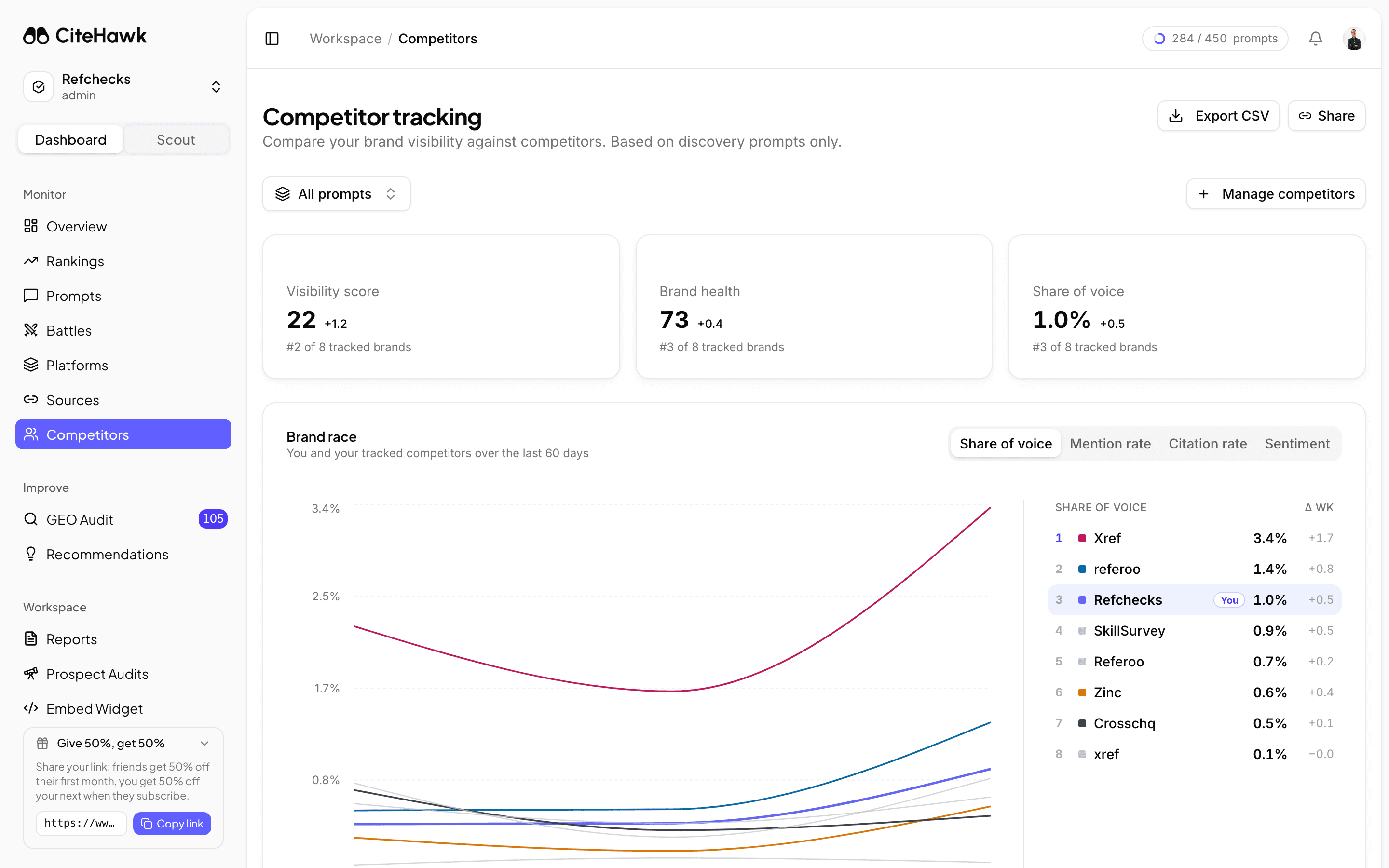This screenshot has height=868, width=1389.
Task: Open Overview from the sidebar
Action: pos(123,226)
